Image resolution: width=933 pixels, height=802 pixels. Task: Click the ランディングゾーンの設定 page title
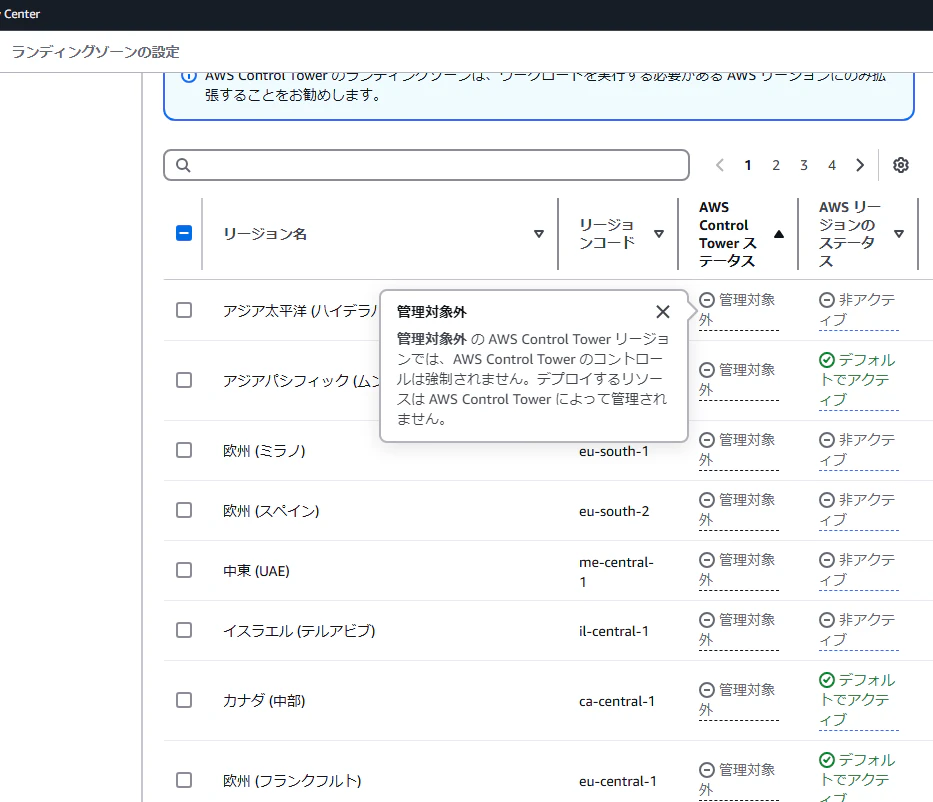click(x=95, y=52)
